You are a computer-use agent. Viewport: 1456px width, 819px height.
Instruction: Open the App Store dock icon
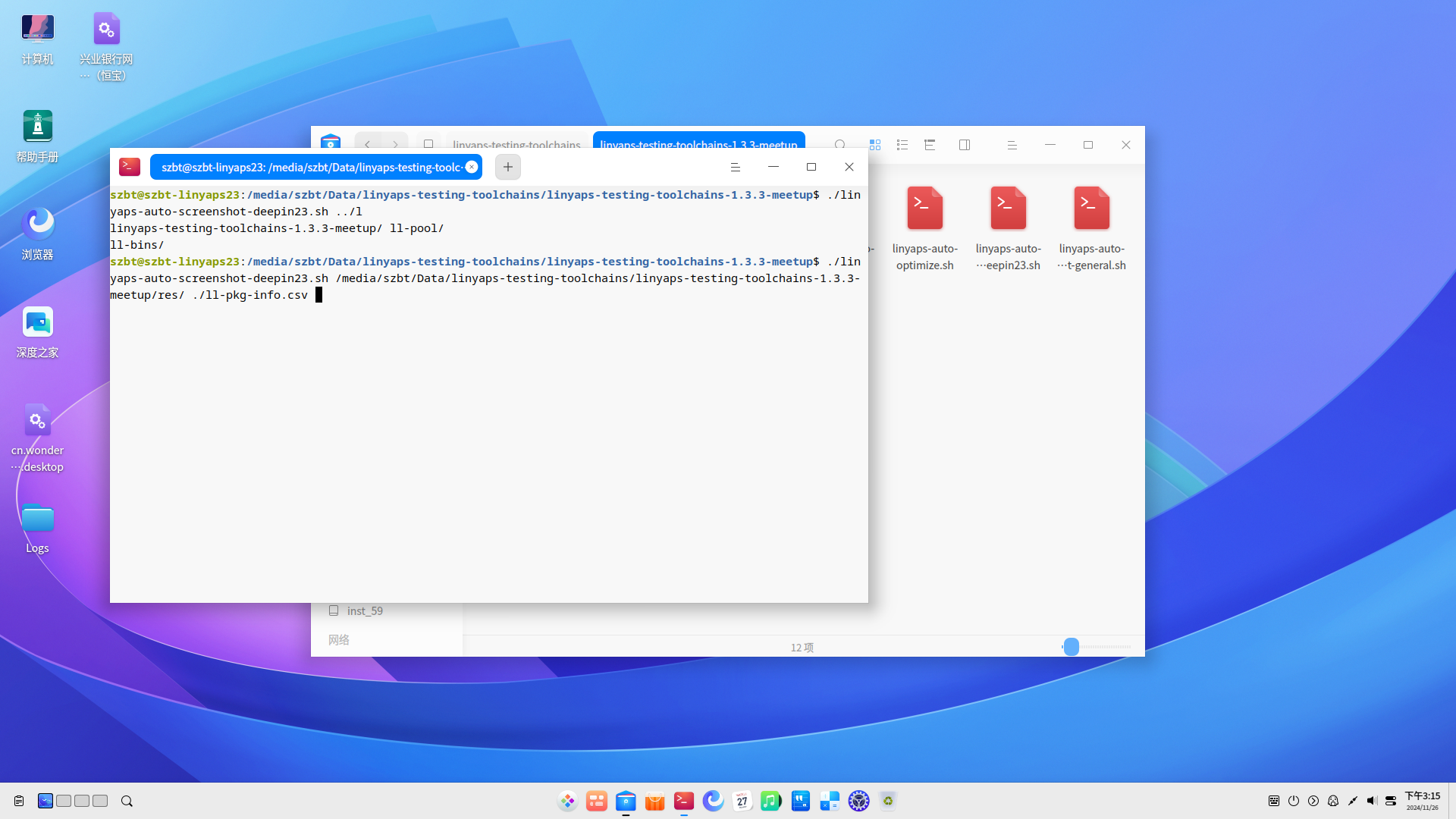654,801
